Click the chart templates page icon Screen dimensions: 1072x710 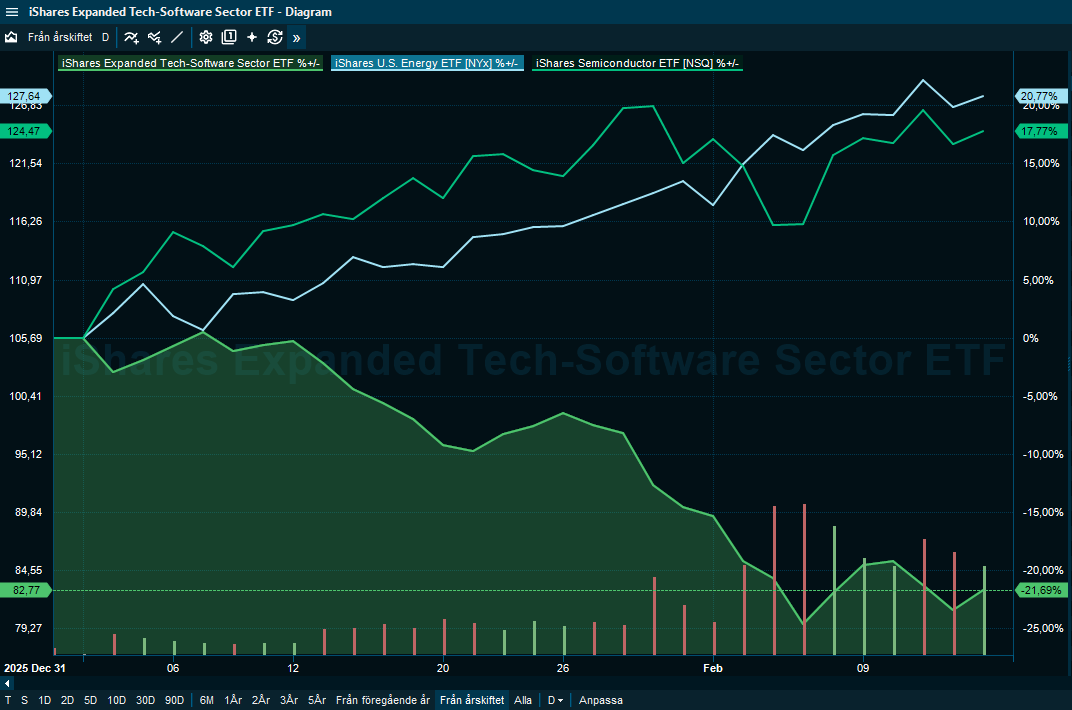tap(229, 37)
